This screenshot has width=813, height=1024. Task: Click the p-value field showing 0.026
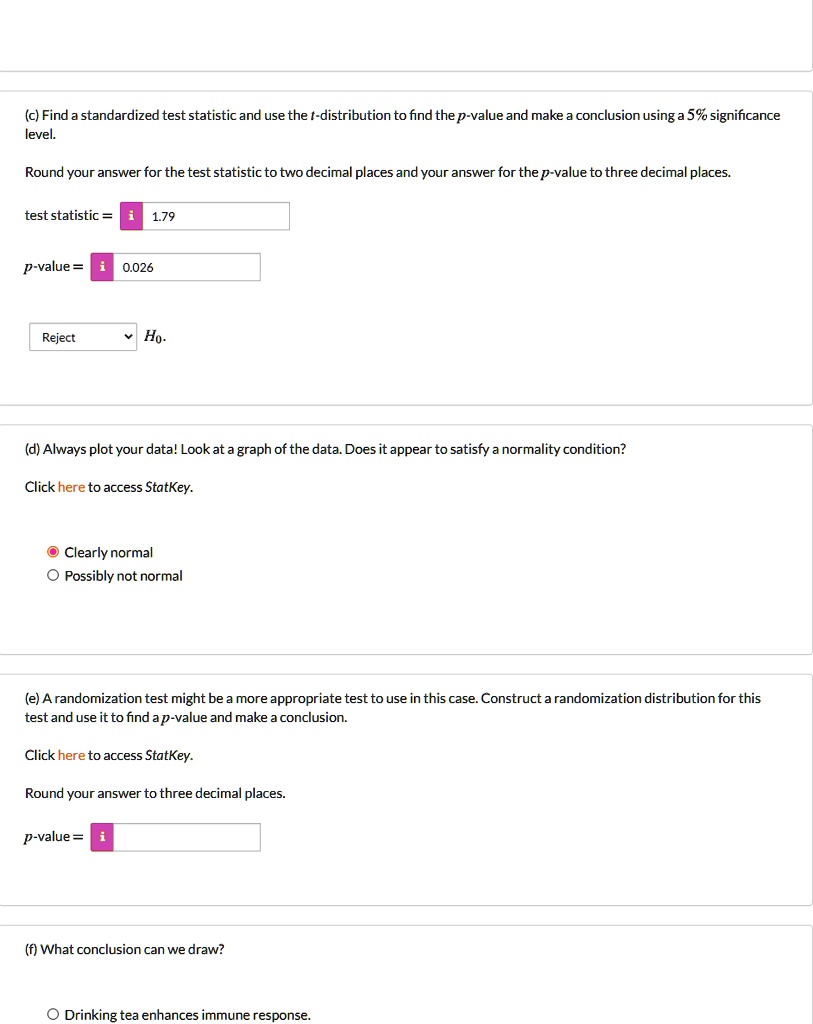pyautogui.click(x=190, y=266)
